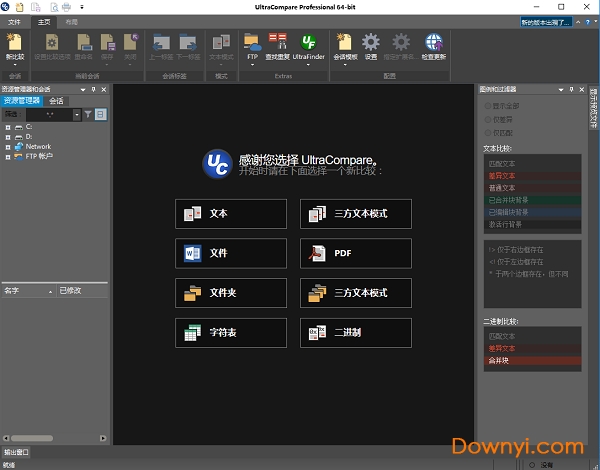Start a PDF compare
The height and width of the screenshot is (470, 600).
pos(356,253)
